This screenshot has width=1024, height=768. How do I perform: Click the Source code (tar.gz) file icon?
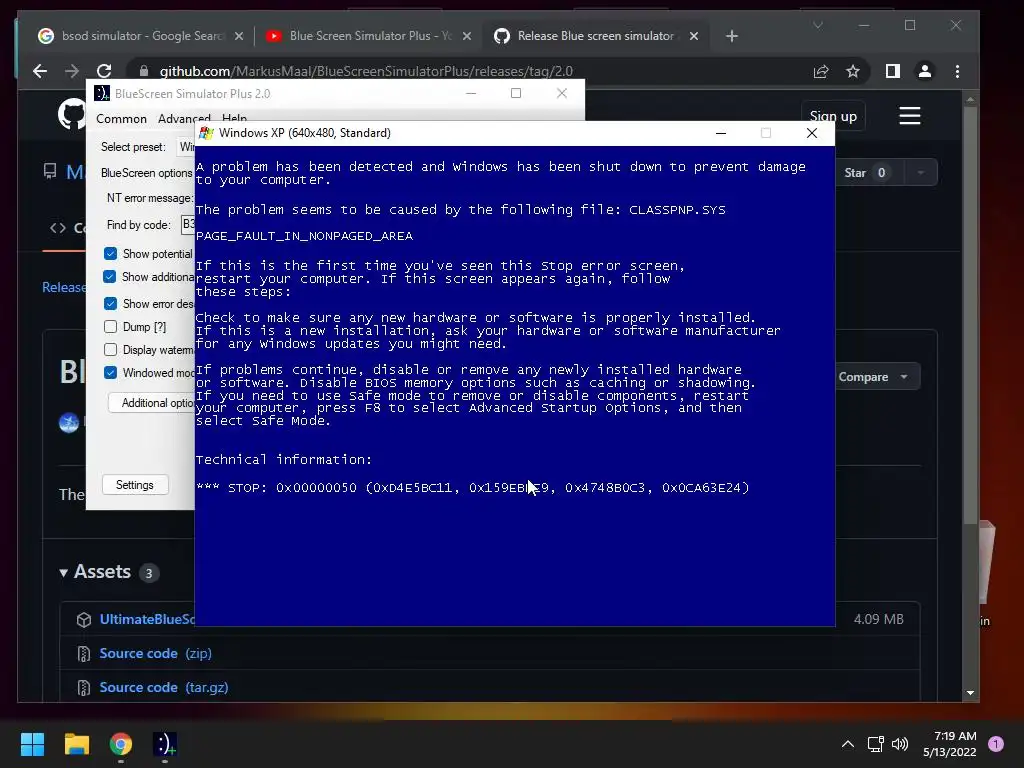pos(84,688)
